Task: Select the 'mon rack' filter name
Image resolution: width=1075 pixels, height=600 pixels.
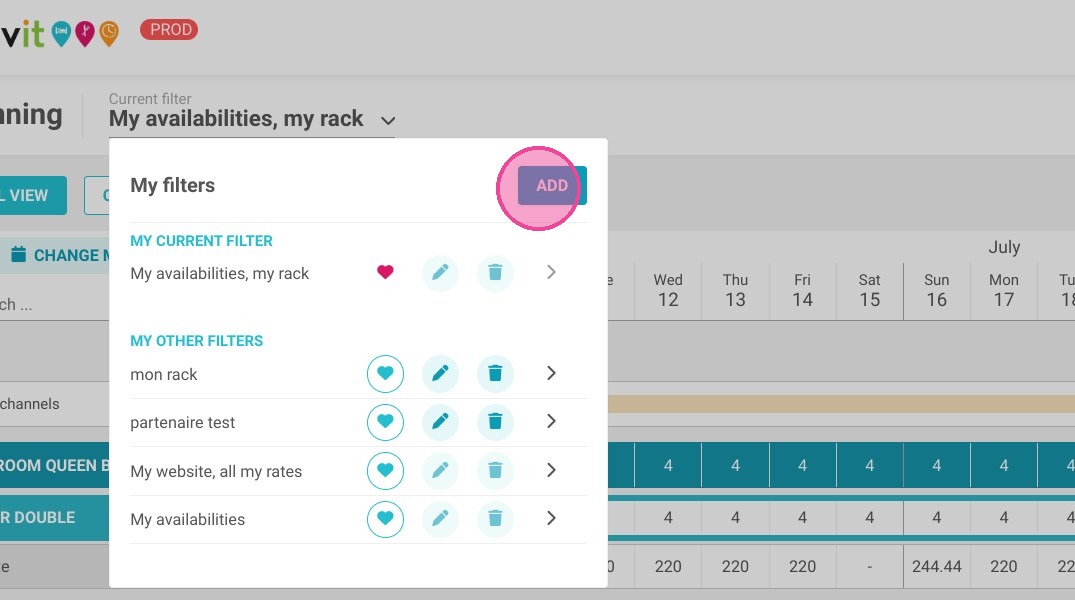Action: (x=164, y=374)
